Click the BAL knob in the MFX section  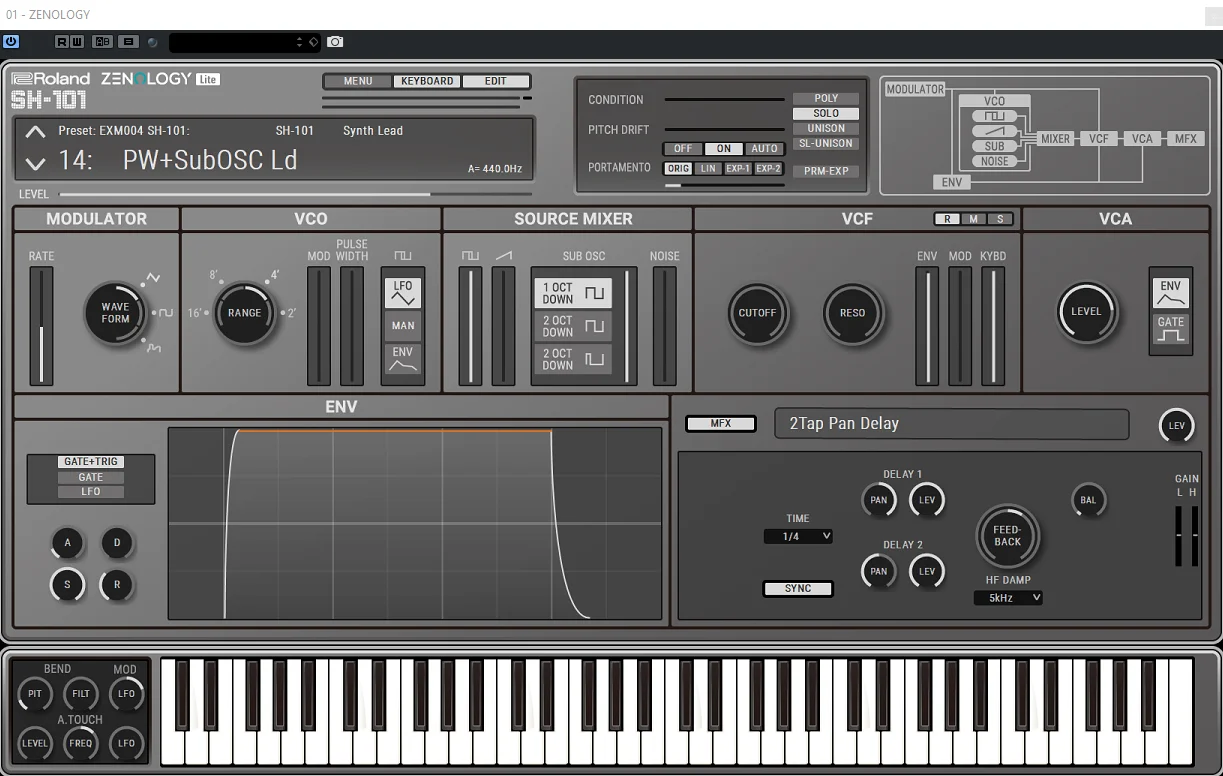[1088, 500]
